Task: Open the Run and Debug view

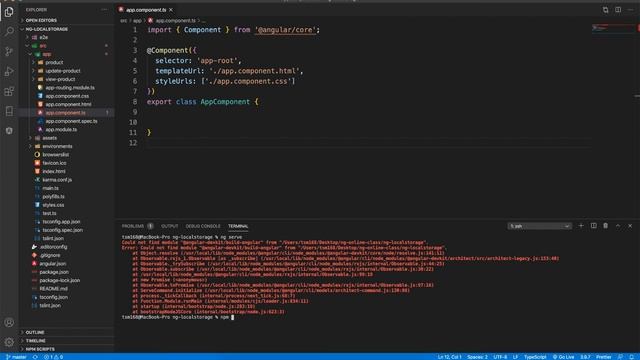Action: [9, 71]
